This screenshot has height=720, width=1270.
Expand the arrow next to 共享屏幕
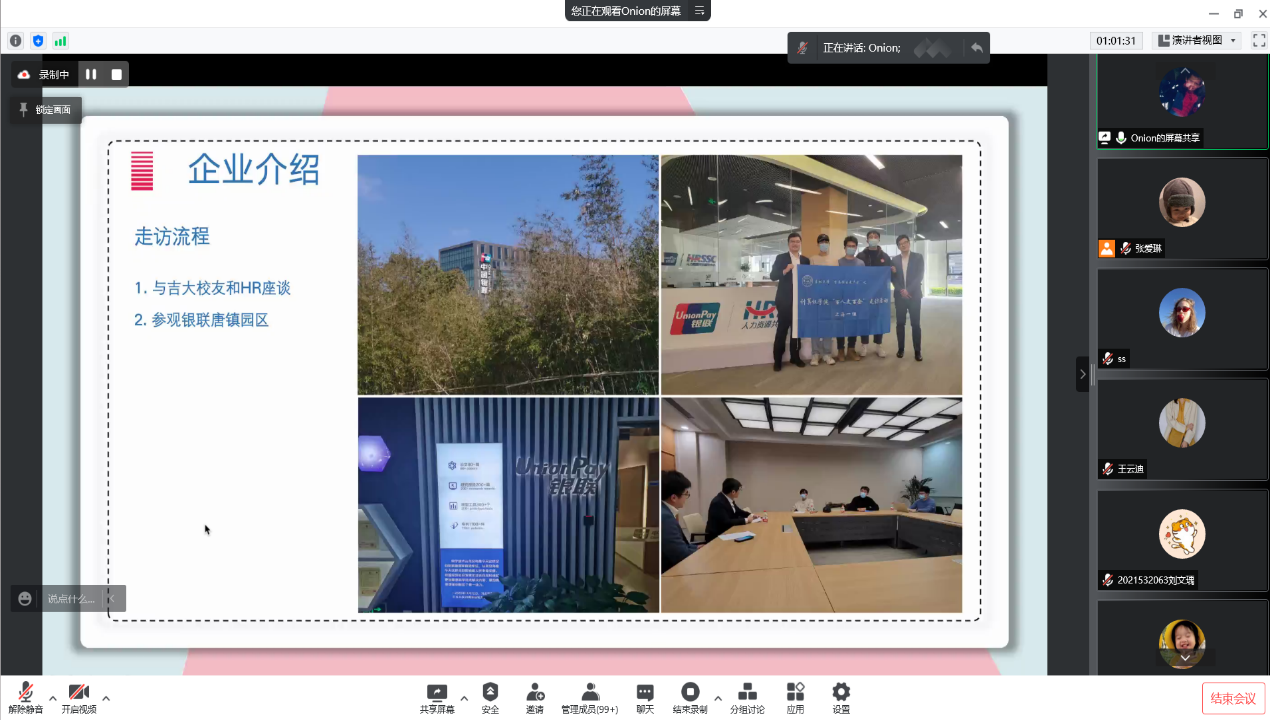[x=464, y=698]
